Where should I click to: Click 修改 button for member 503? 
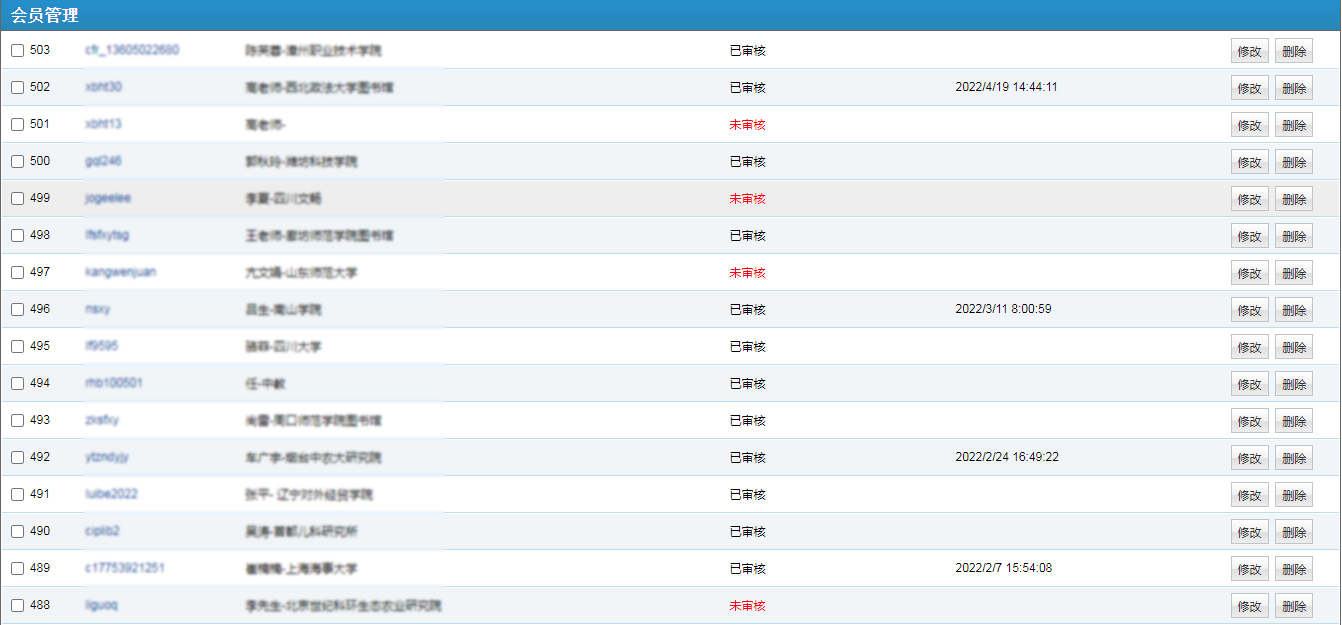1249,52
